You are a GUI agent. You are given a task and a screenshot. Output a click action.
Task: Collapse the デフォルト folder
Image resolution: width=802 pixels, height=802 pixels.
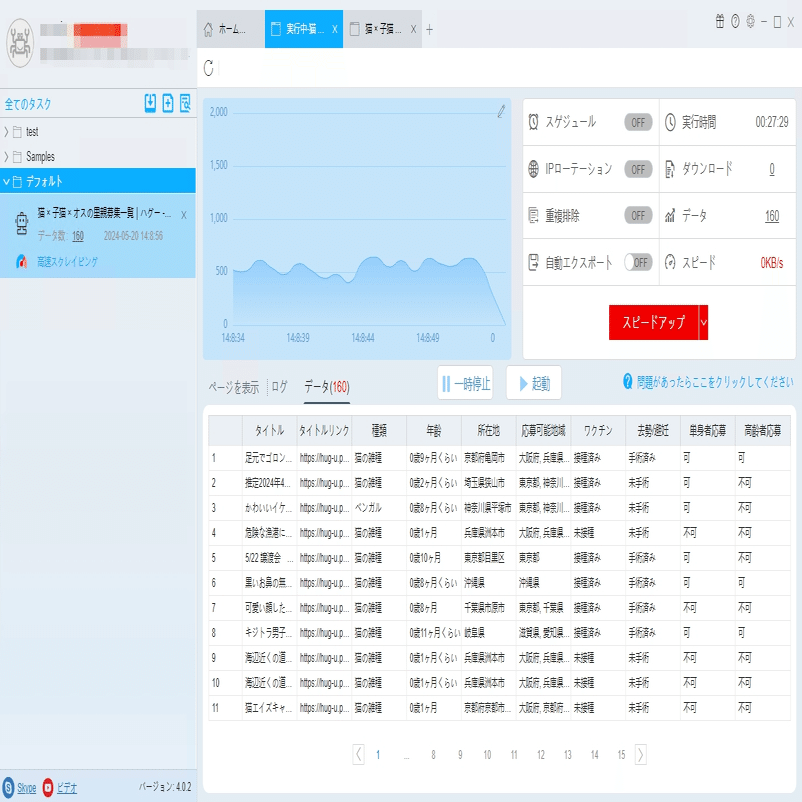click(6, 181)
